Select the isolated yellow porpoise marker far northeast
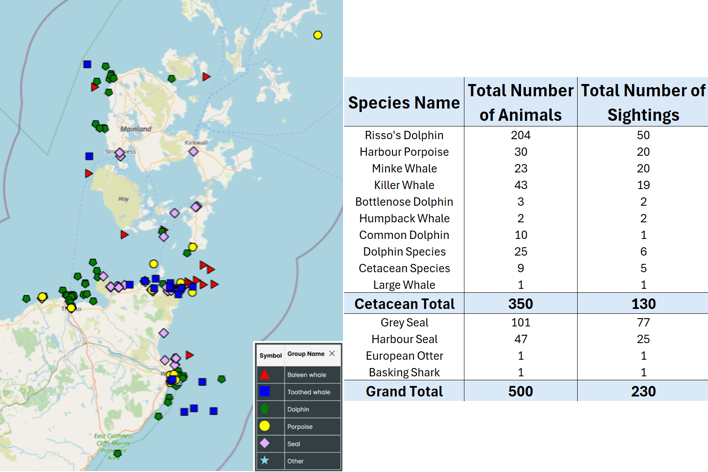 pyautogui.click(x=318, y=35)
